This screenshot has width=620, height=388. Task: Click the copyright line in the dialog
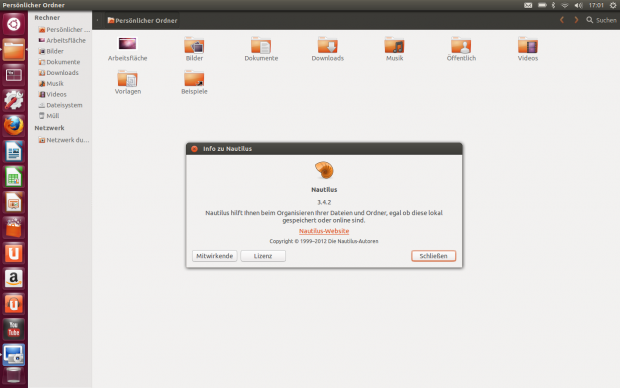tap(324, 241)
